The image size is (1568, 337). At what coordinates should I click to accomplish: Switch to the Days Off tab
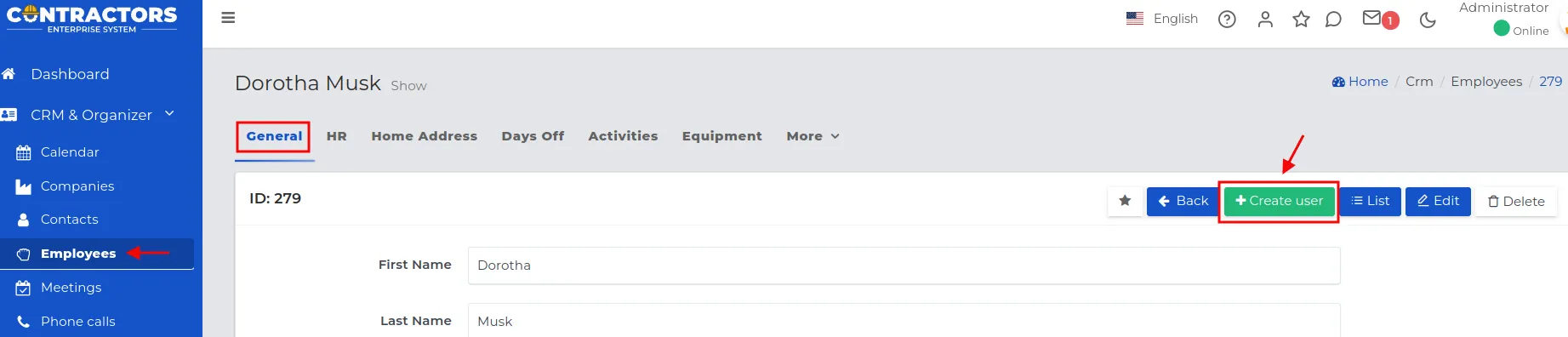click(533, 136)
